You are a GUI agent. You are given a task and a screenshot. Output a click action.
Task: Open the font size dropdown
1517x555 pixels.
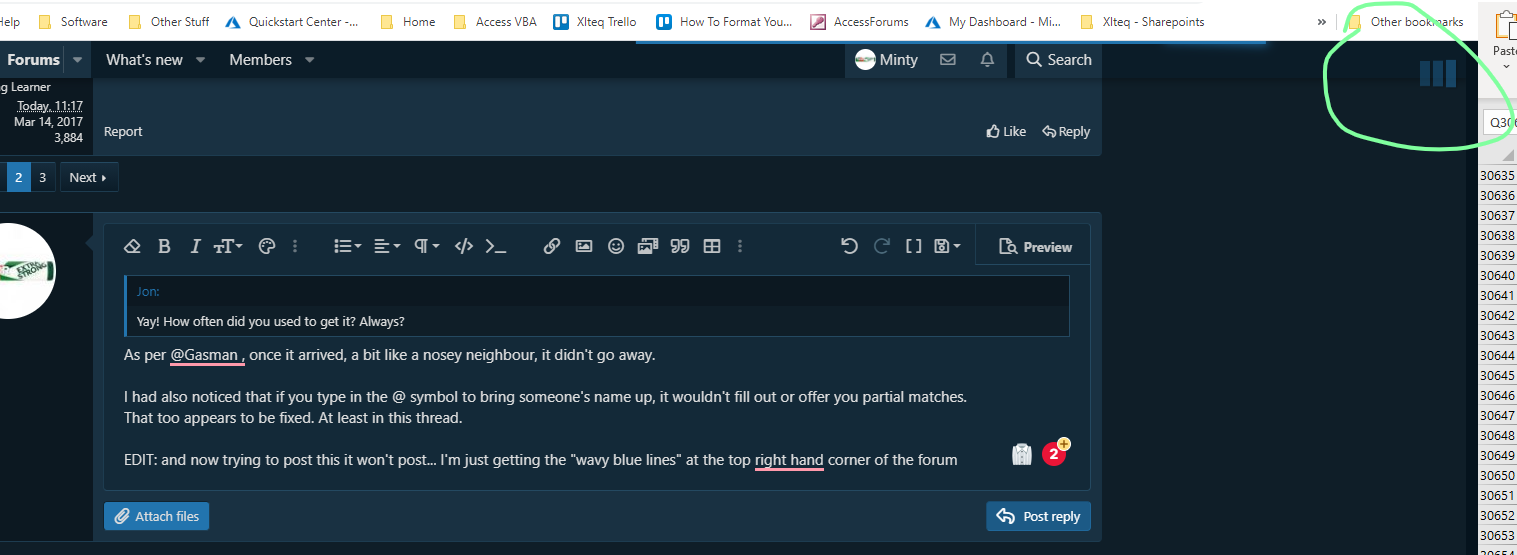[227, 246]
